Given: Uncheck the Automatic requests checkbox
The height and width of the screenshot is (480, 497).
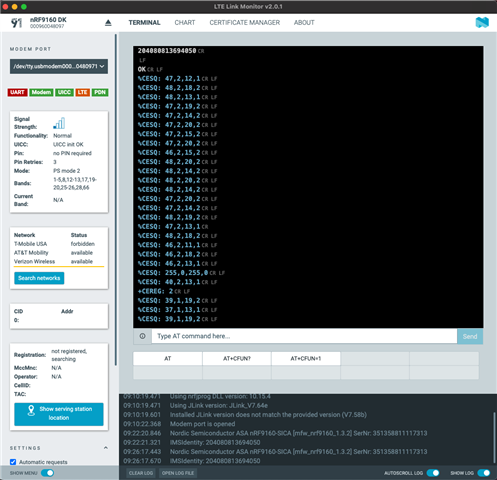Looking at the screenshot, I should pos(13,462).
